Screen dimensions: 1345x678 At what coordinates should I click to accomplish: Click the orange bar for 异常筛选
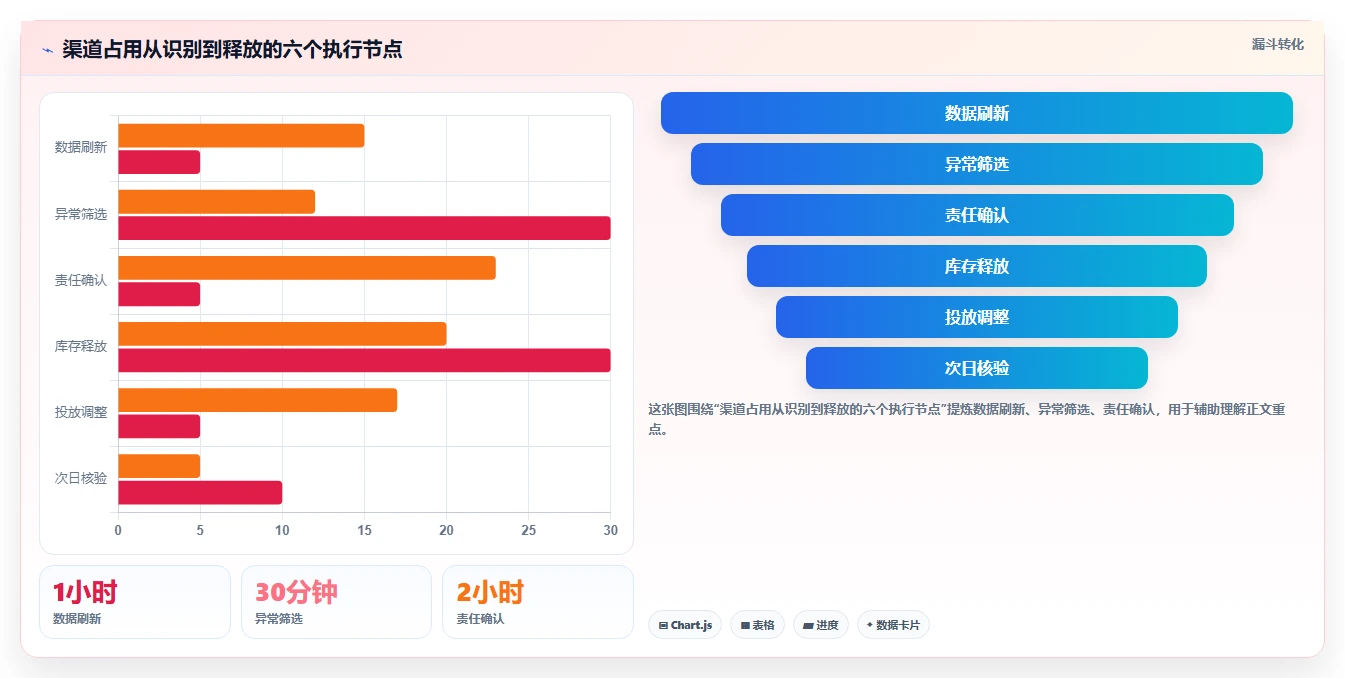[216, 202]
